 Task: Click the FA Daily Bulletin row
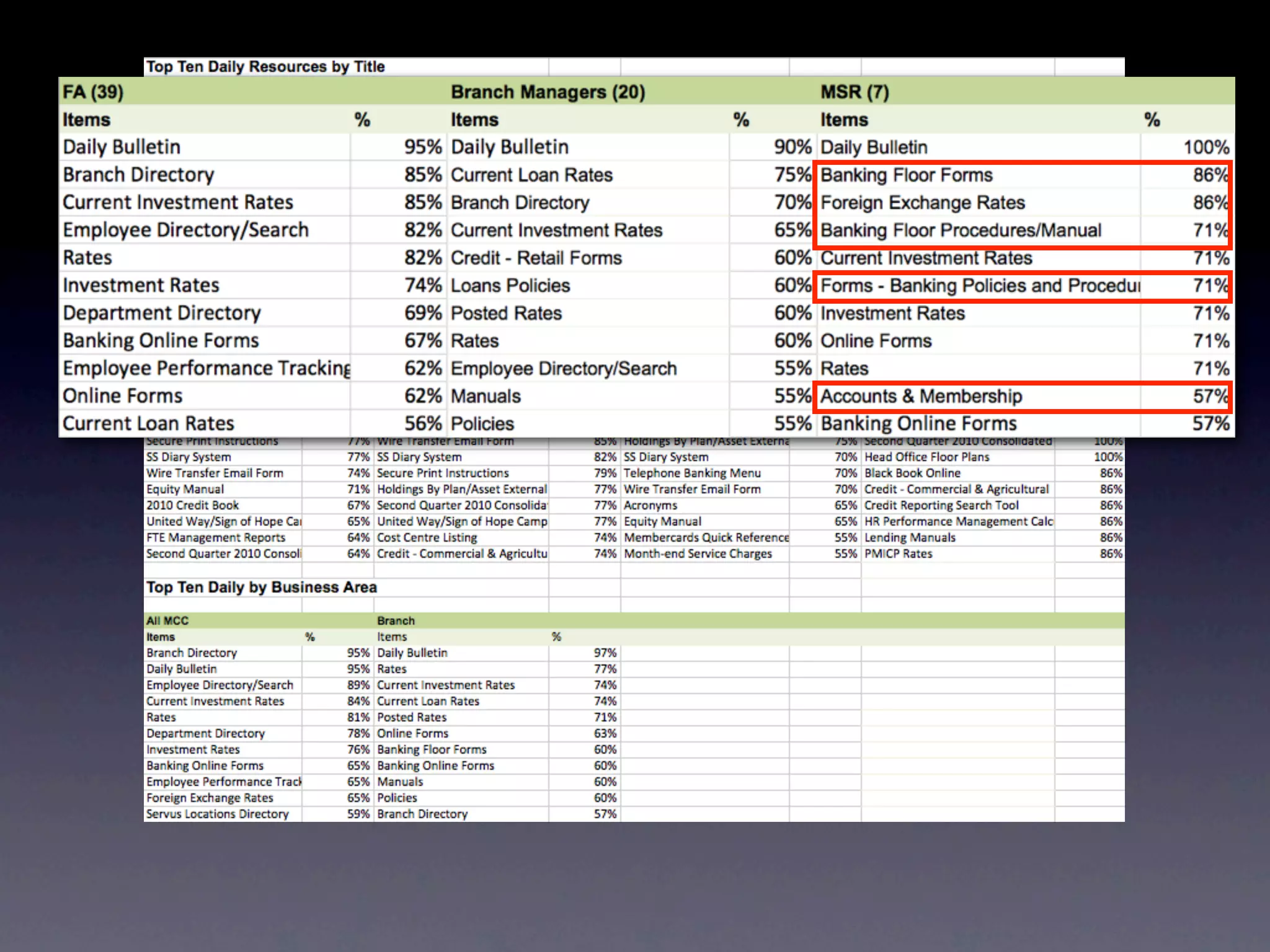click(122, 147)
